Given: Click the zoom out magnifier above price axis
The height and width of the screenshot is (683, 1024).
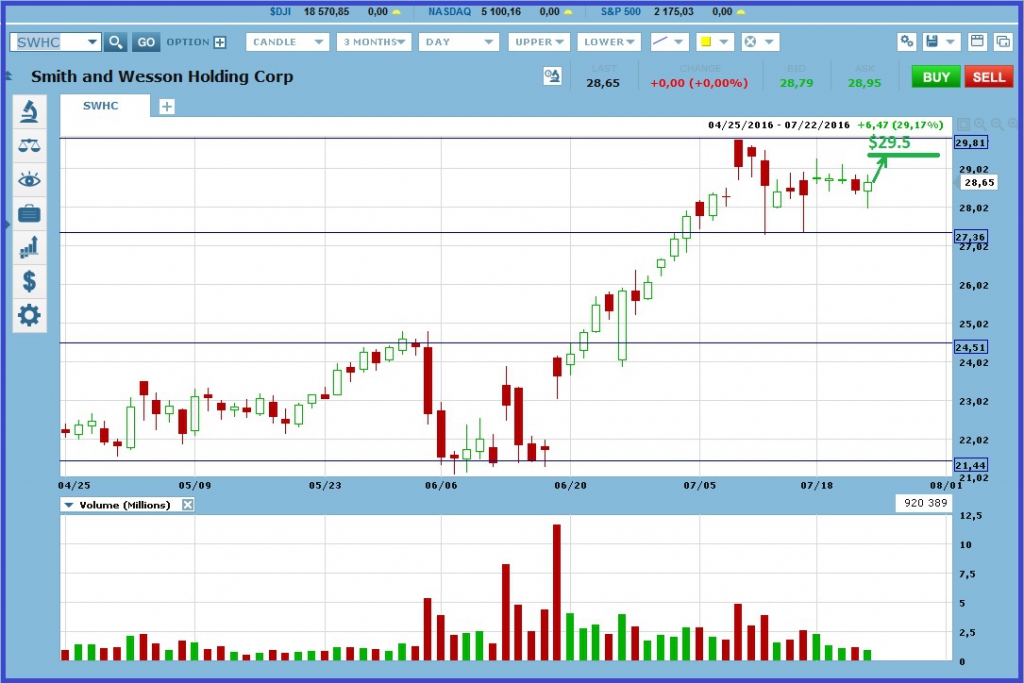Looking at the screenshot, I should tap(997, 123).
